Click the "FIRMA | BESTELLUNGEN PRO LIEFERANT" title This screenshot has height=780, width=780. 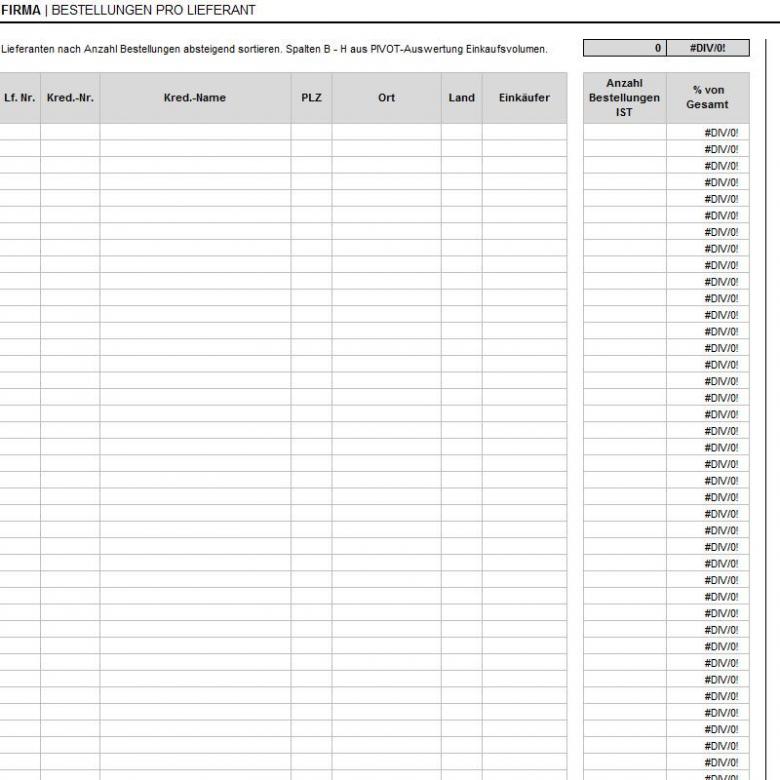[128, 10]
